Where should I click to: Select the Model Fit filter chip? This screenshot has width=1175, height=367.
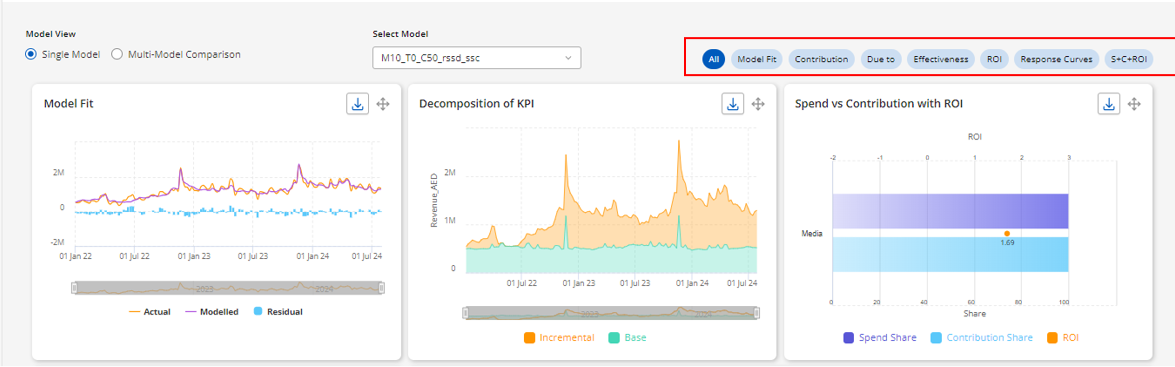(x=756, y=59)
